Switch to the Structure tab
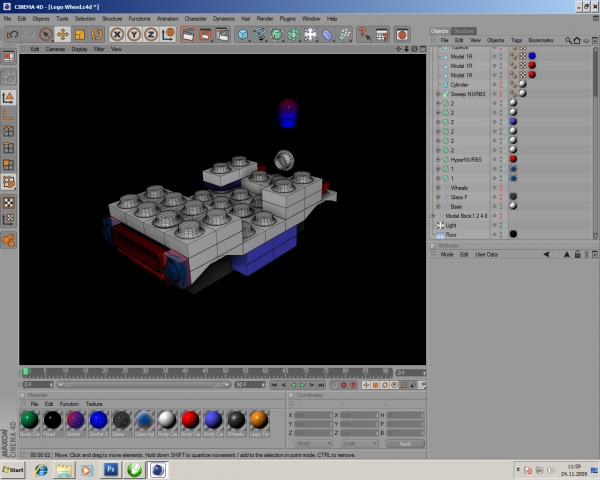600x480 pixels. coord(463,31)
